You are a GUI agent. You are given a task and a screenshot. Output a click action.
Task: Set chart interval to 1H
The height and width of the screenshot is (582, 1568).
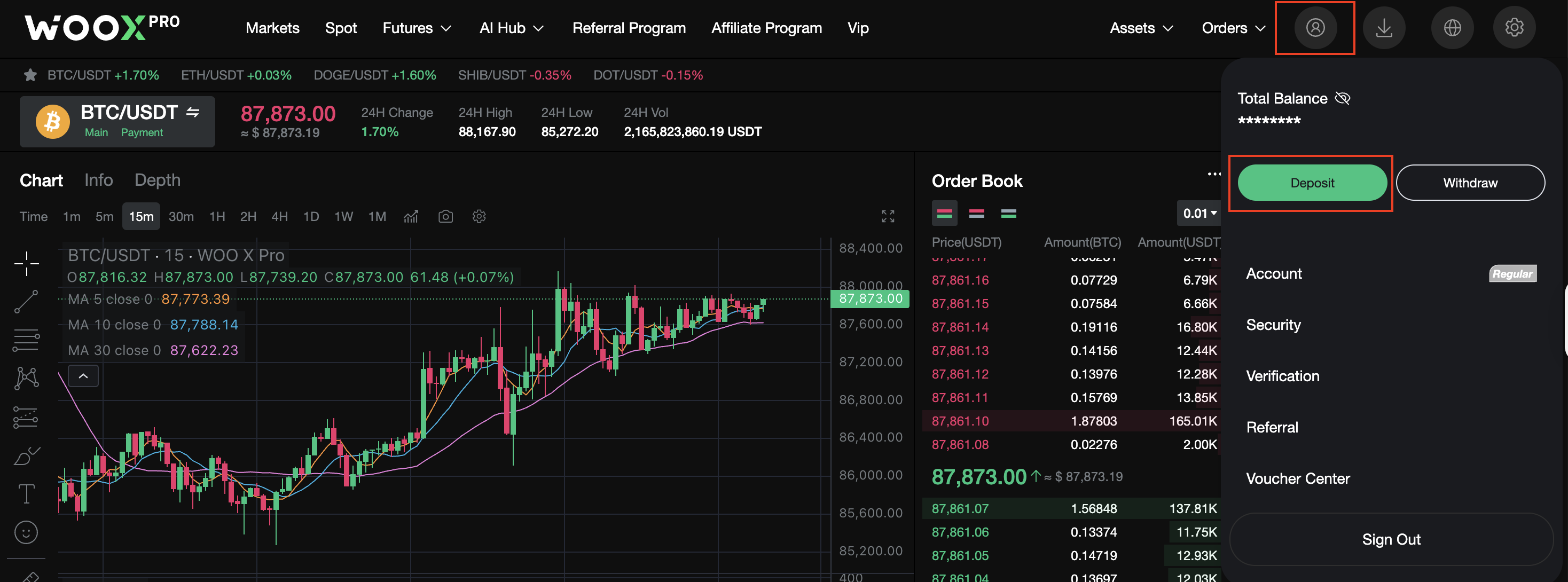pyautogui.click(x=217, y=216)
